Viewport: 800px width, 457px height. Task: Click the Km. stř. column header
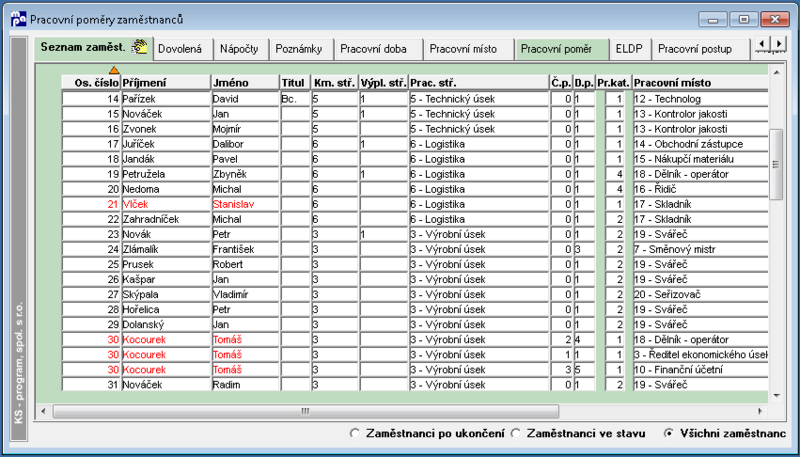coord(335,83)
